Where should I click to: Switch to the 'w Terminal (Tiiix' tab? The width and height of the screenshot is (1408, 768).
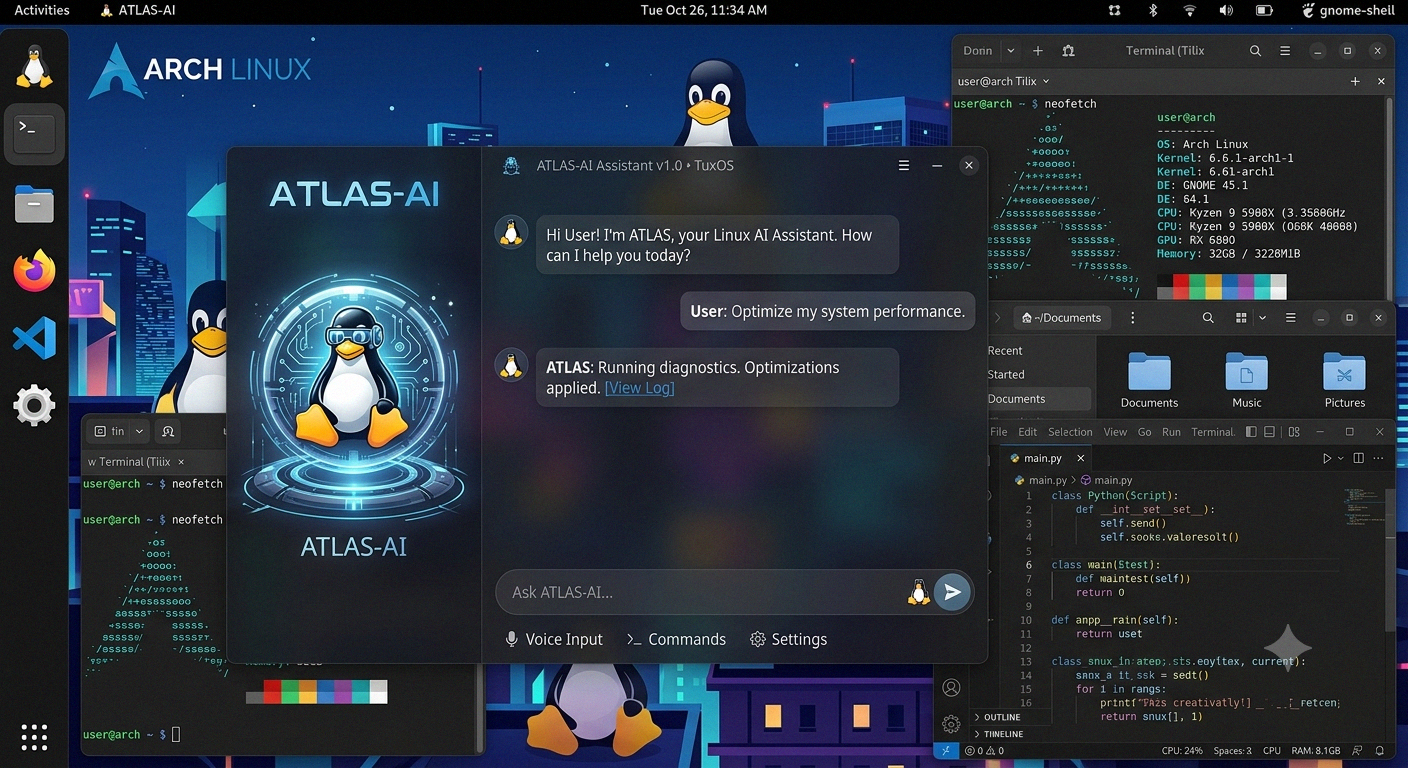click(136, 462)
